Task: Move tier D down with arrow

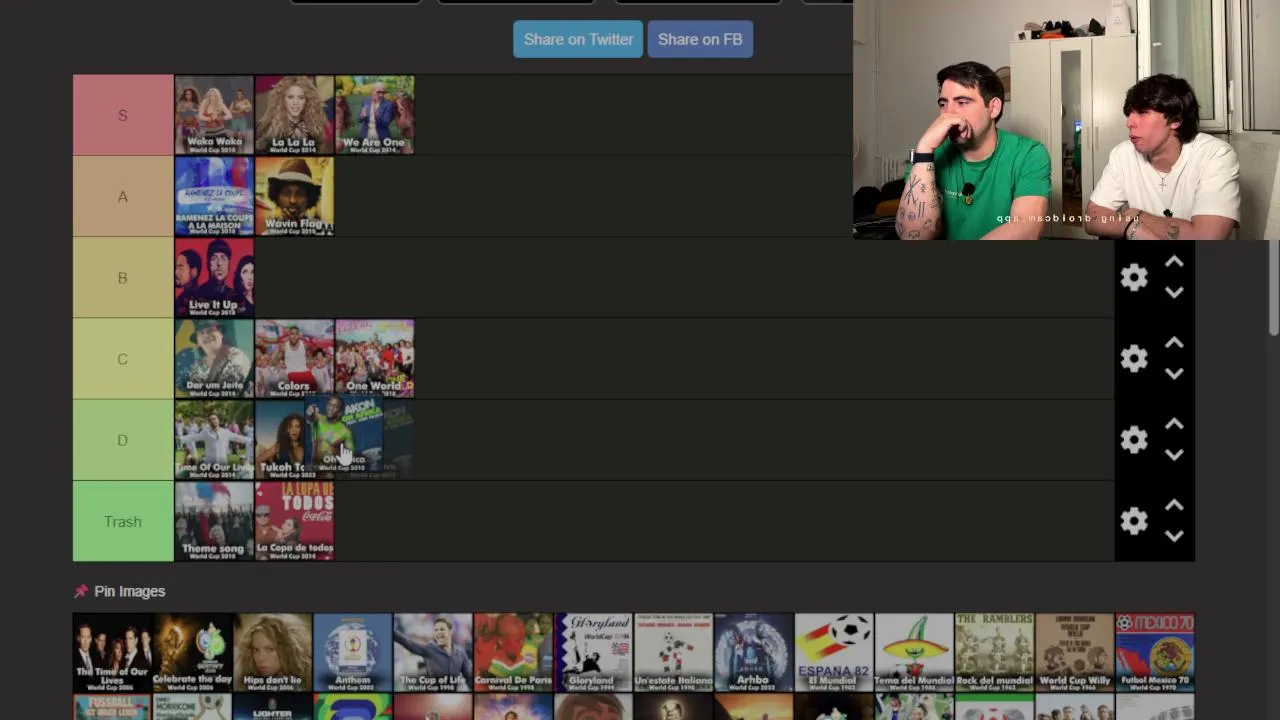Action: [x=1174, y=455]
